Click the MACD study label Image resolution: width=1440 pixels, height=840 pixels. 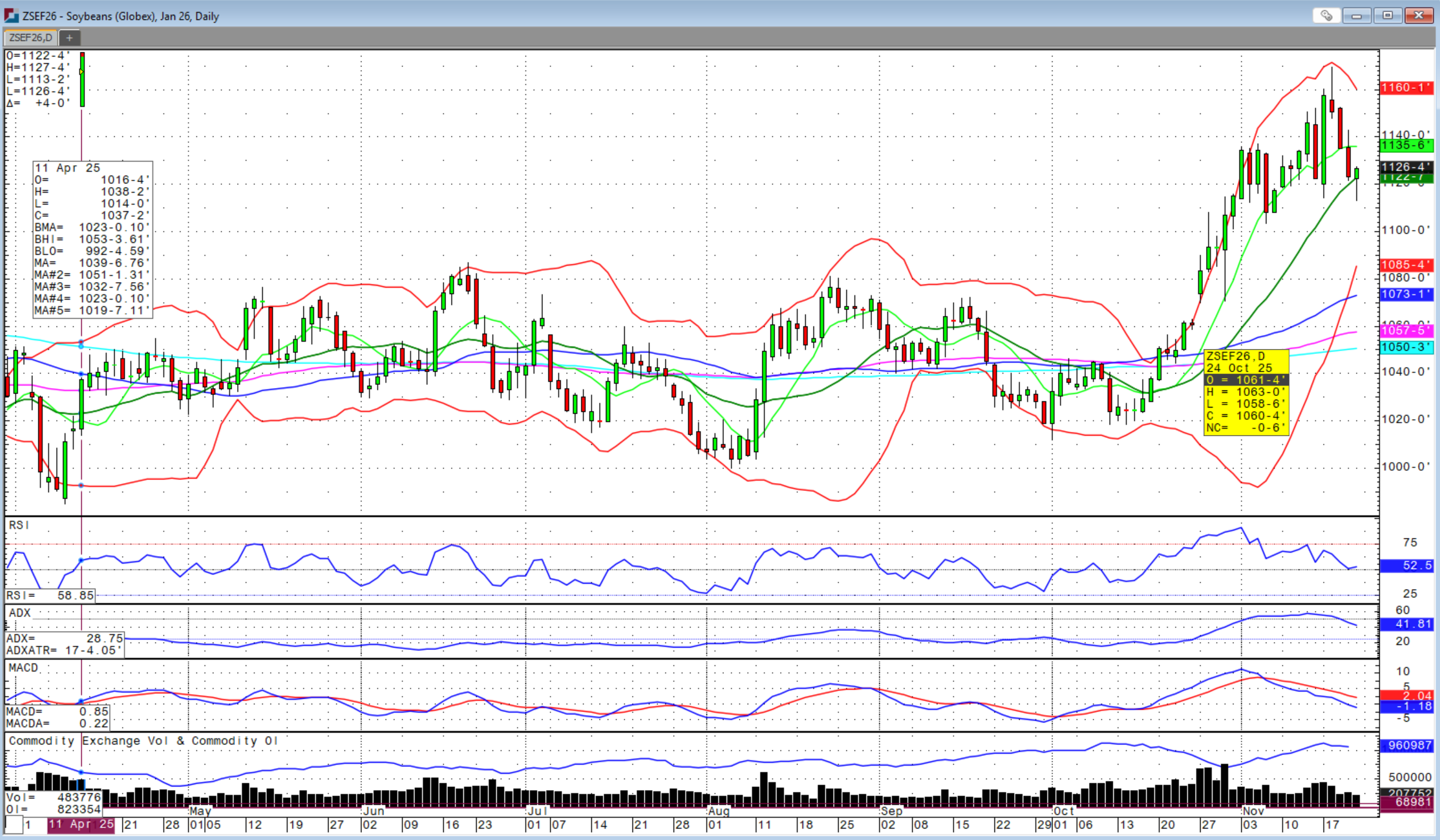coord(23,668)
